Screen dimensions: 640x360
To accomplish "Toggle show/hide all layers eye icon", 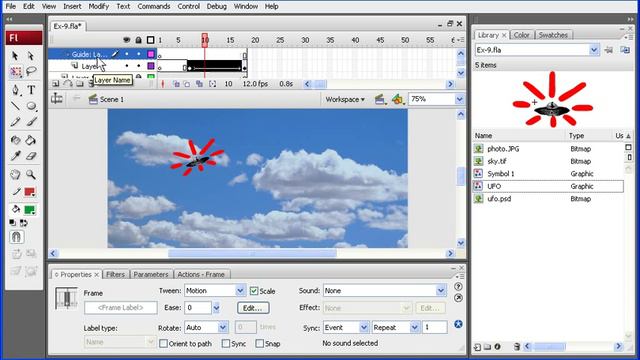I will tap(127, 40).
